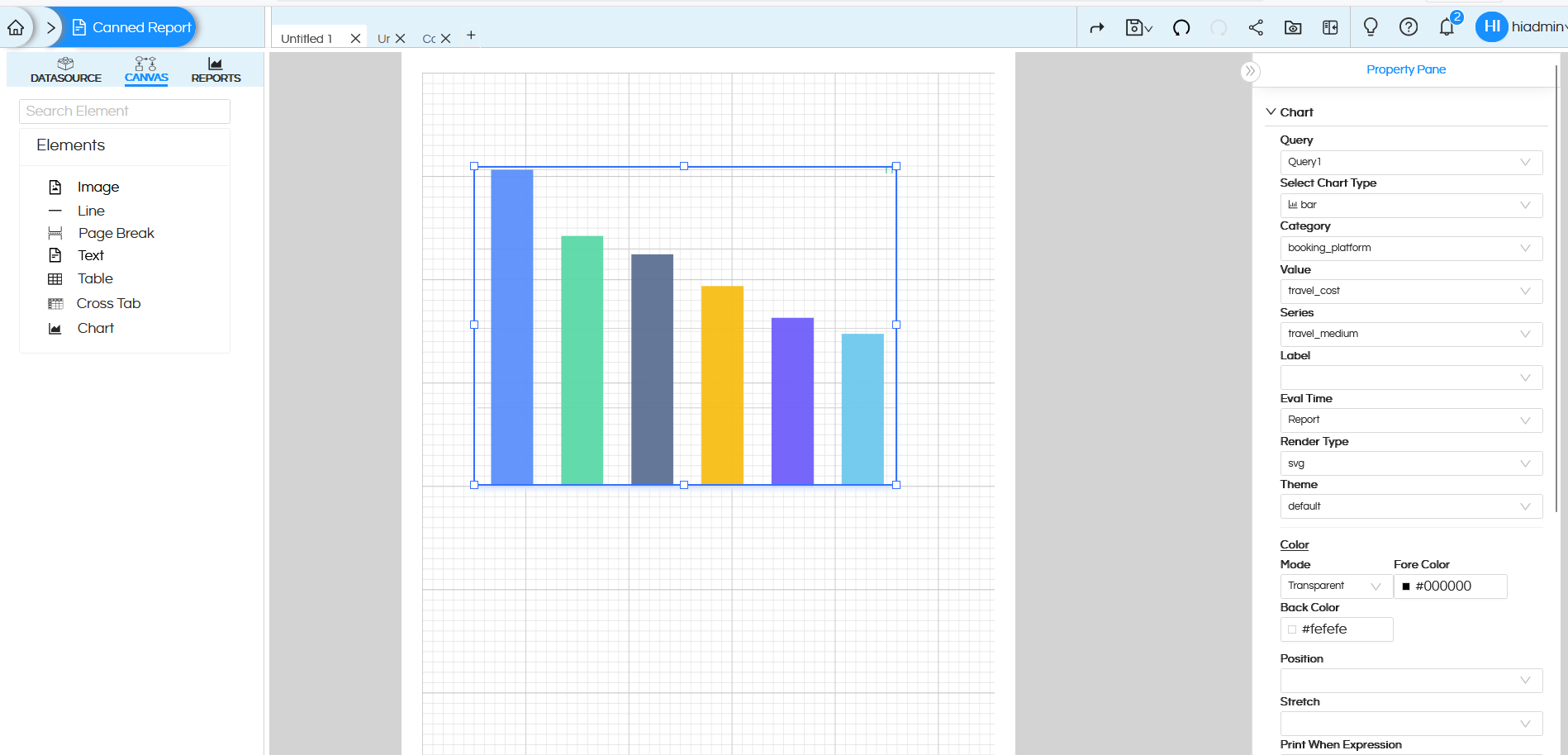Click the export arrow icon

pos(1096,27)
